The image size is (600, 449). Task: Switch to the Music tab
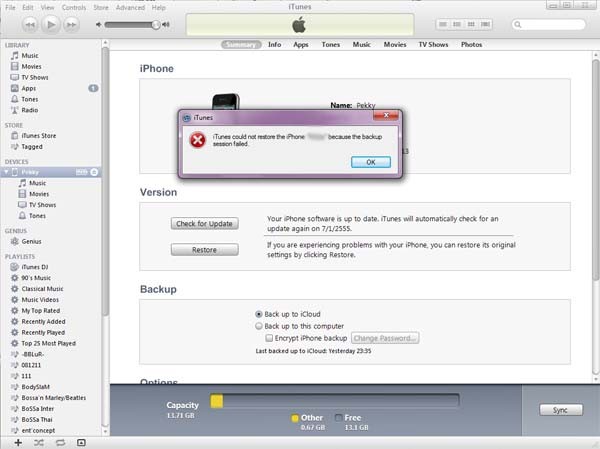[362, 45]
